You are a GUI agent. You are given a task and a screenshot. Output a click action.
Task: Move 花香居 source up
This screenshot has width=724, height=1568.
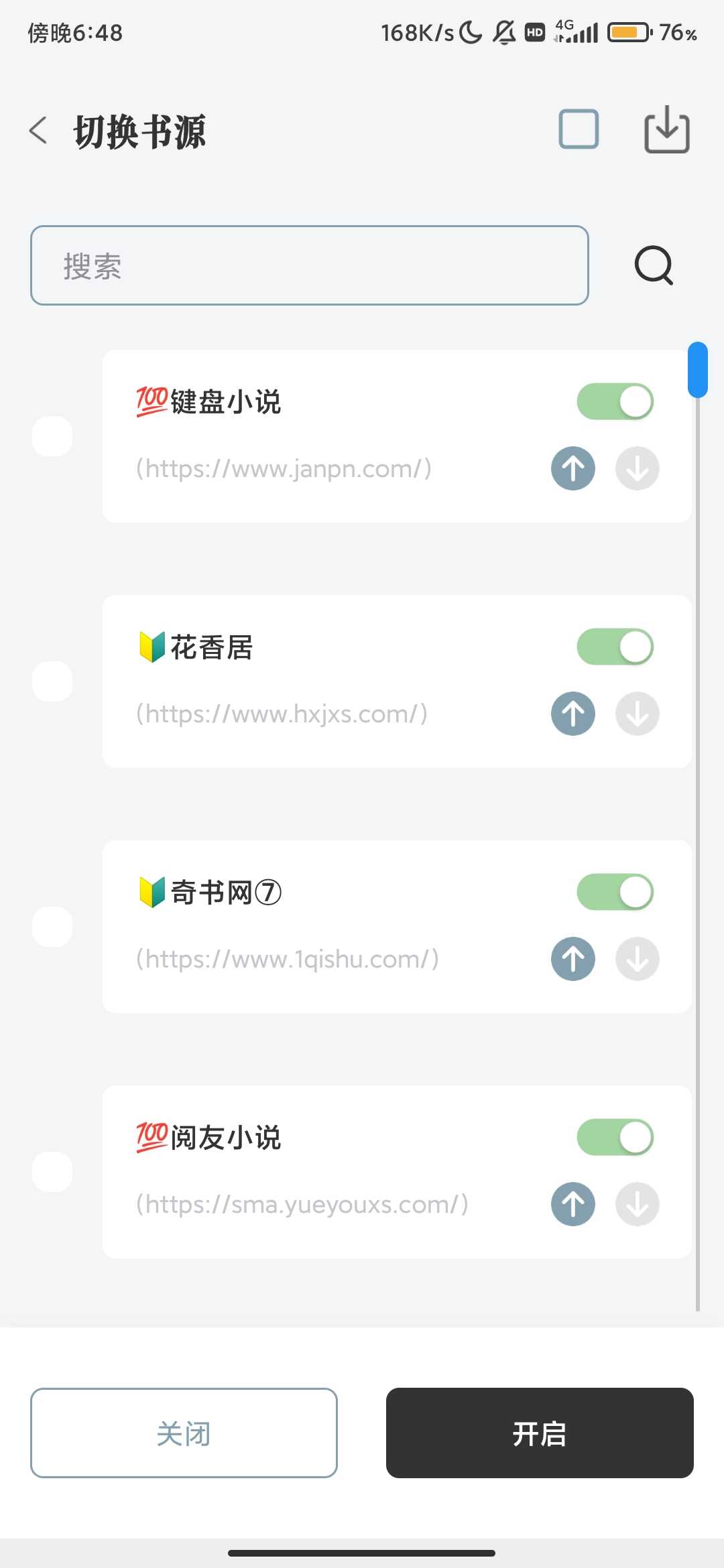click(x=573, y=713)
